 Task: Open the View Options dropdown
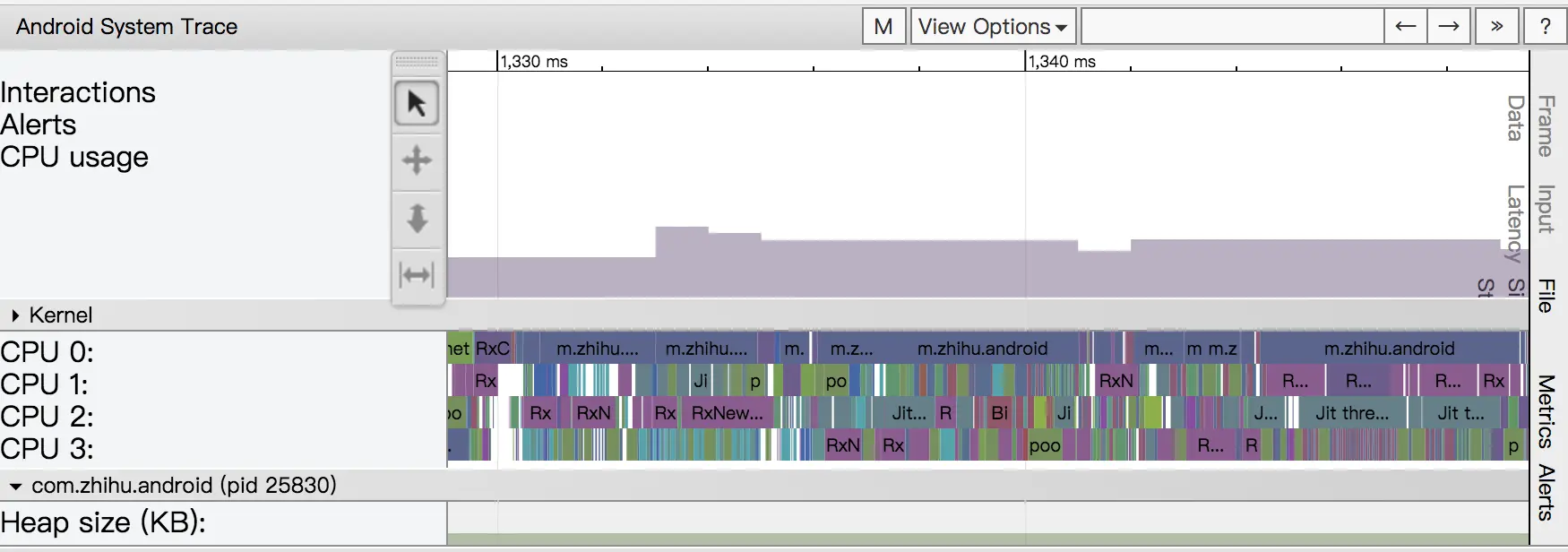pos(993,26)
